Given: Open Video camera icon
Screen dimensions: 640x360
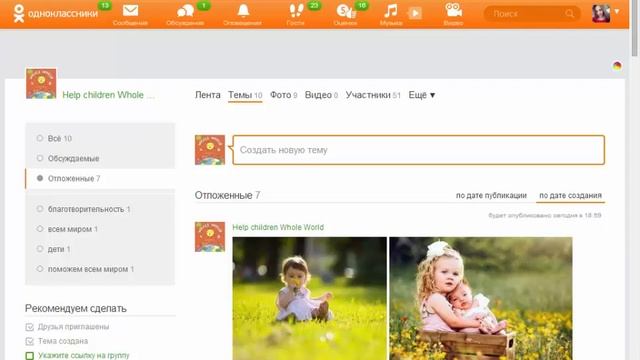Looking at the screenshot, I should (x=453, y=10).
